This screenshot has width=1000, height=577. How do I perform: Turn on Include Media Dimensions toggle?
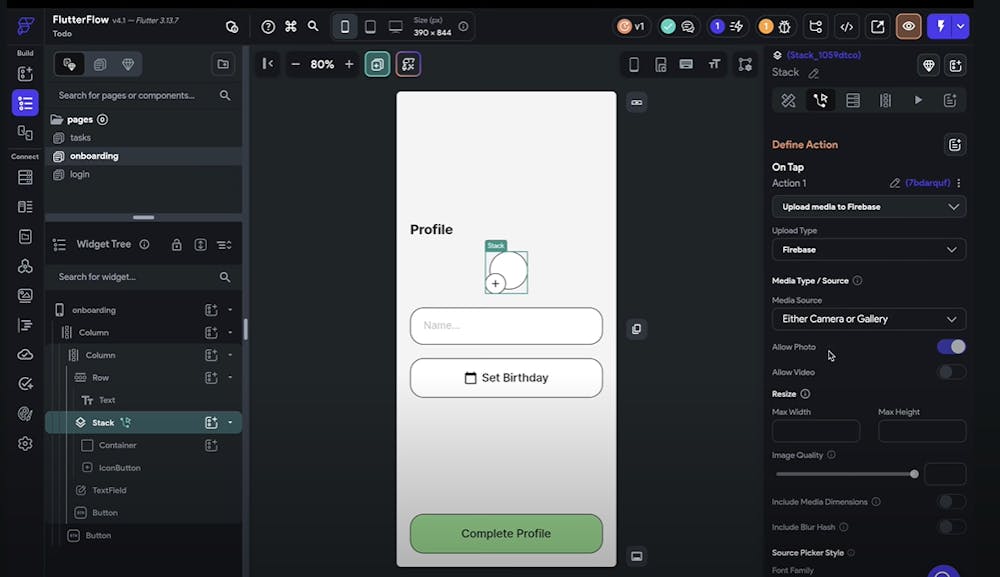click(x=951, y=502)
